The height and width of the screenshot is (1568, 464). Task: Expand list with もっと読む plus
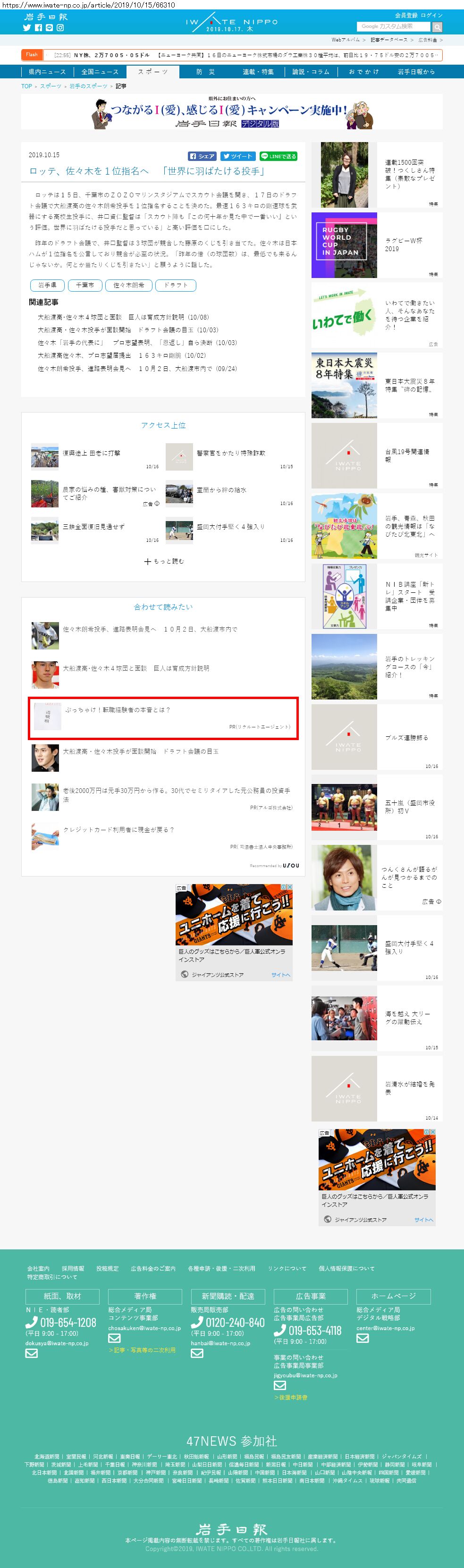(164, 561)
